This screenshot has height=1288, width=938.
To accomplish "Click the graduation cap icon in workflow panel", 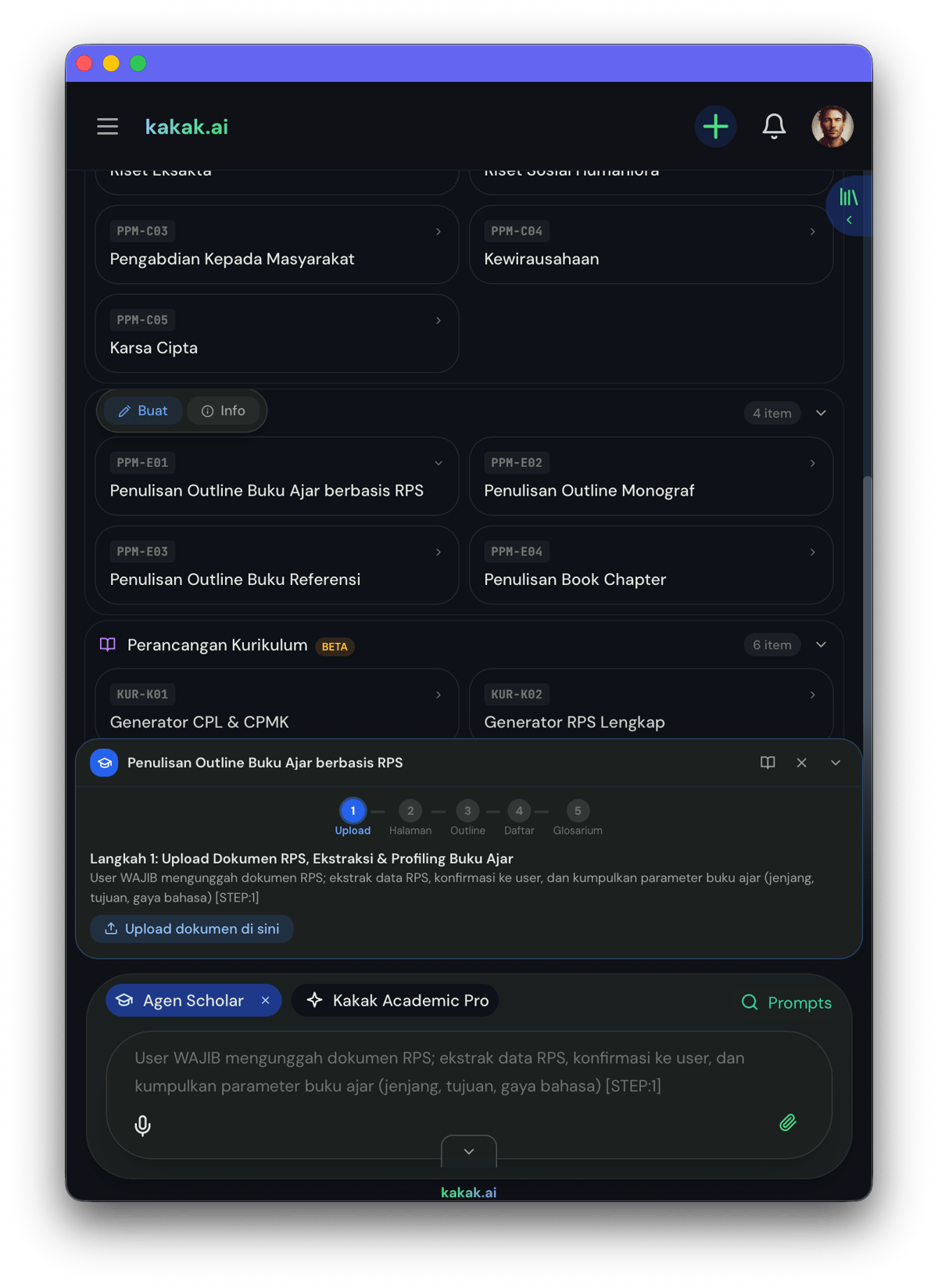I will coord(104,762).
